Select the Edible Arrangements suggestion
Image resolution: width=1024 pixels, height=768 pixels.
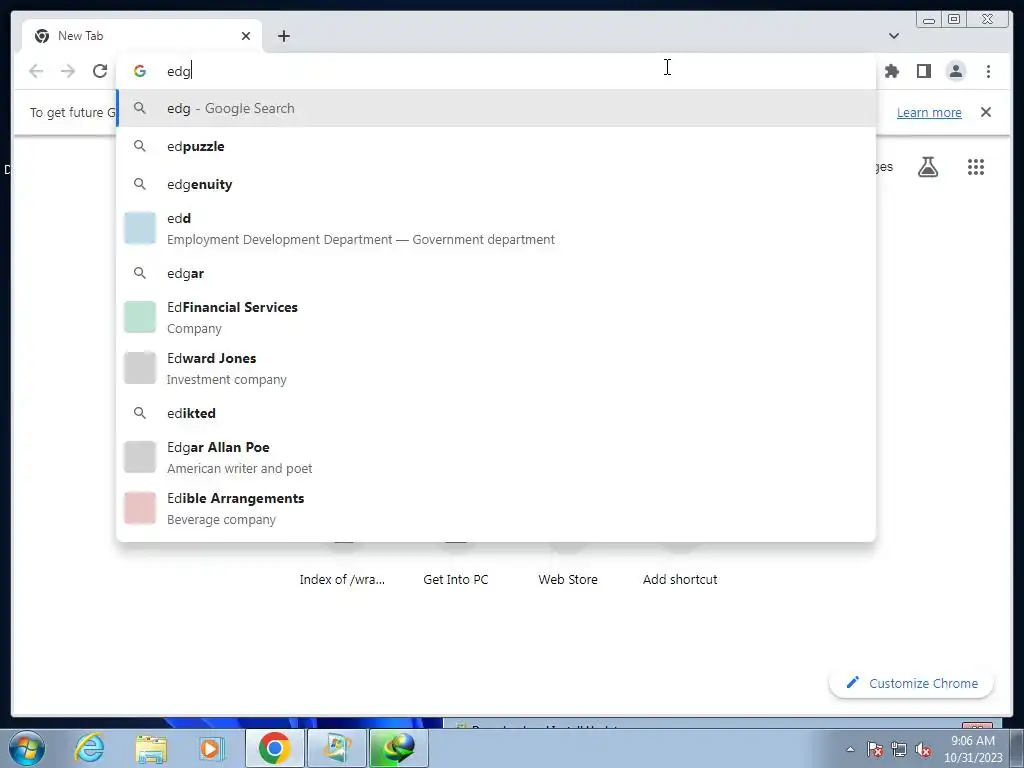tap(496, 508)
